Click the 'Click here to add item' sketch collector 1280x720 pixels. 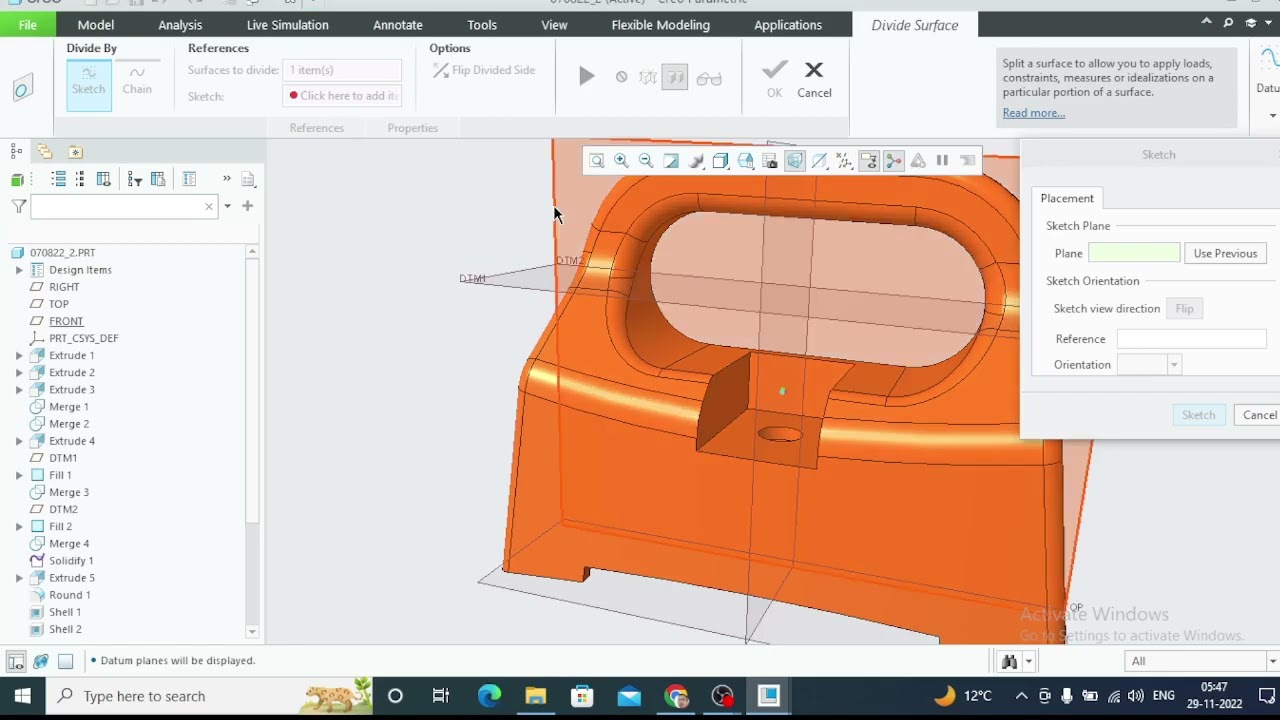pyautogui.click(x=342, y=96)
